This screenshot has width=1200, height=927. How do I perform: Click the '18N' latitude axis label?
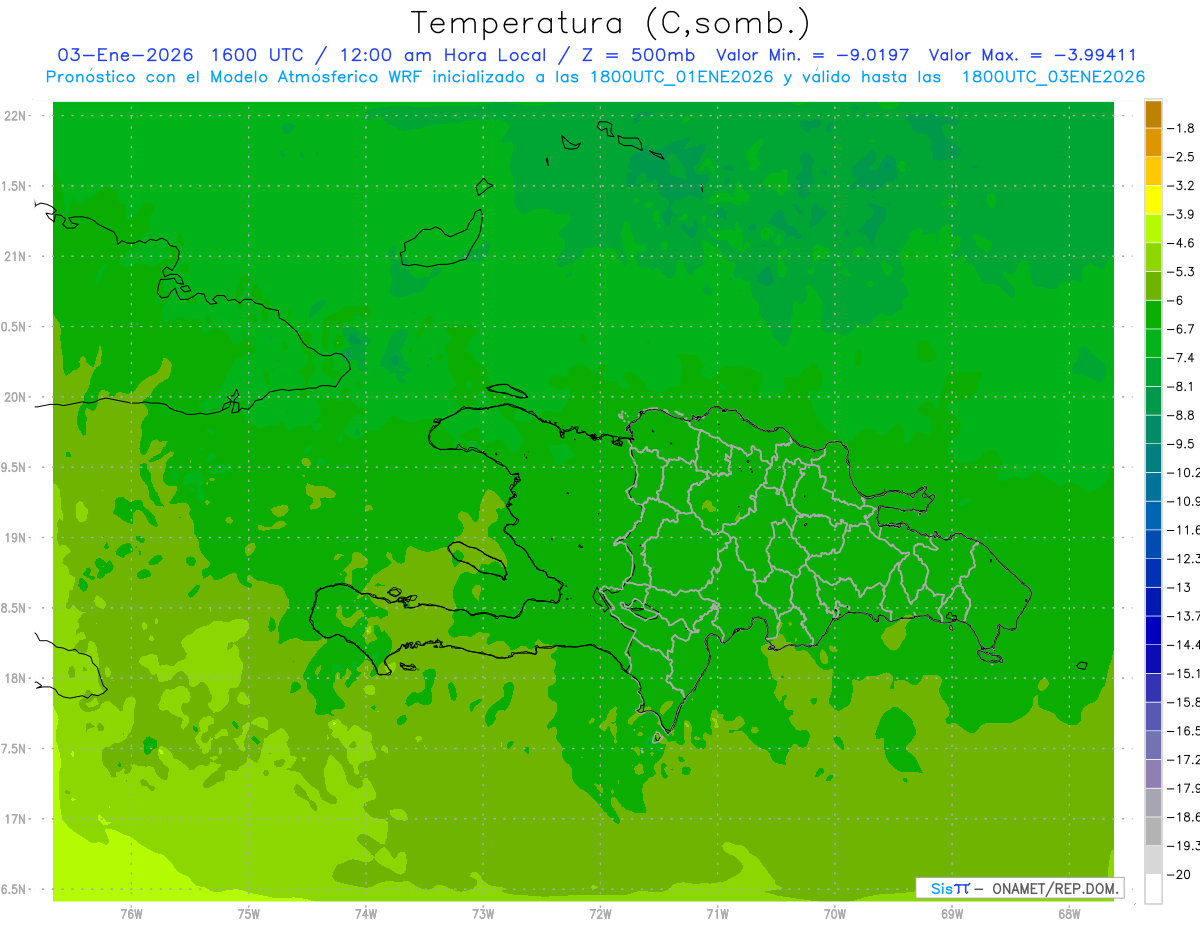(x=16, y=678)
